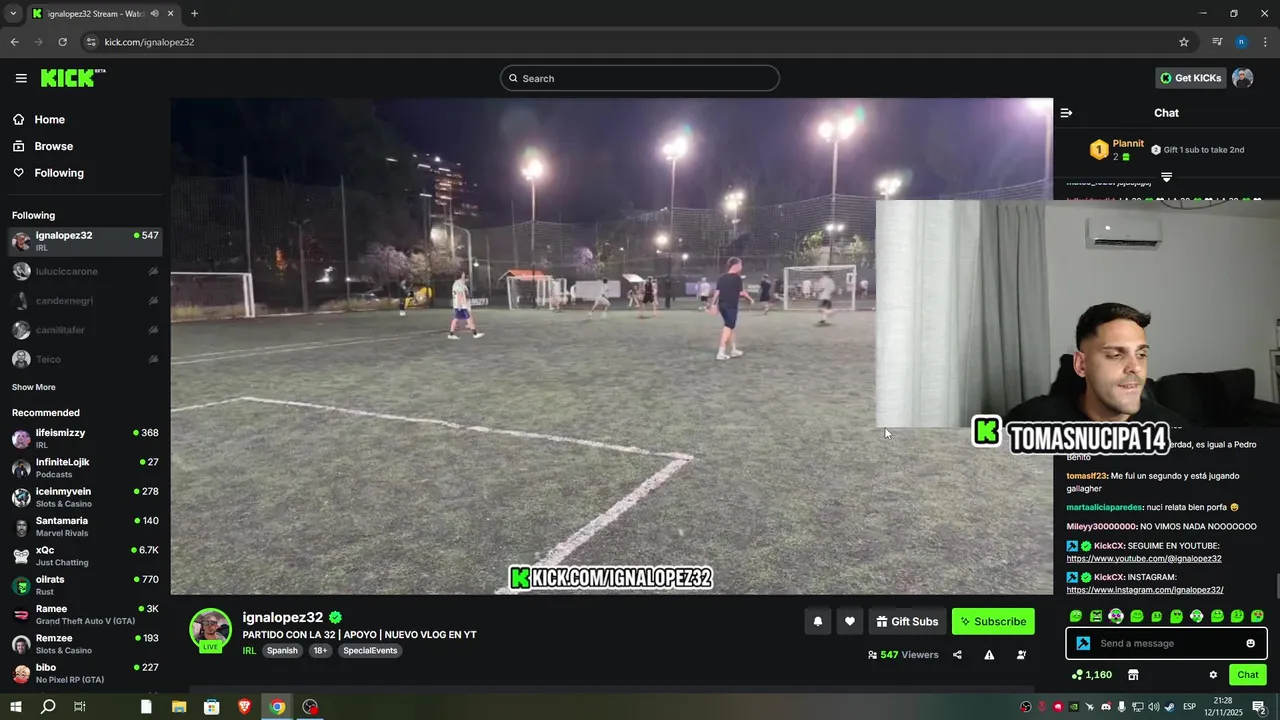Turn on notifications with the bell icon

(818, 621)
